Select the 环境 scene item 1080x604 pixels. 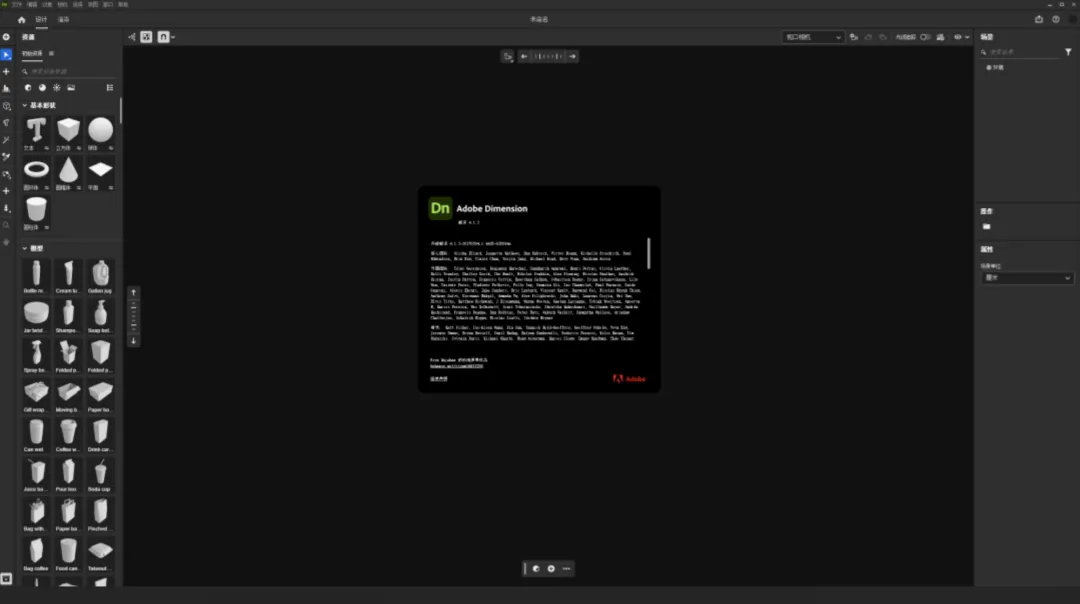tap(995, 67)
